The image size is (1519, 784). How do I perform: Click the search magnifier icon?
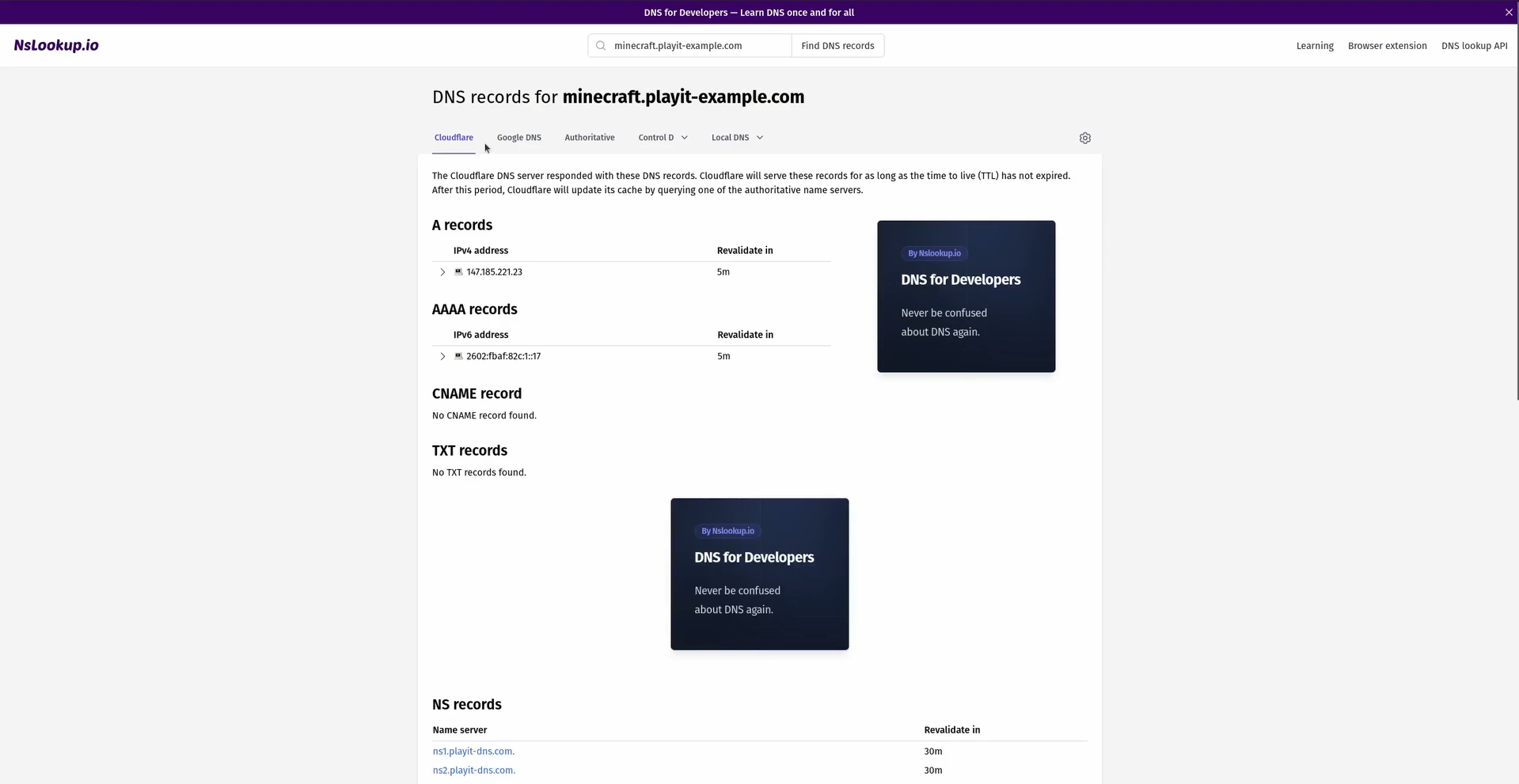click(601, 46)
